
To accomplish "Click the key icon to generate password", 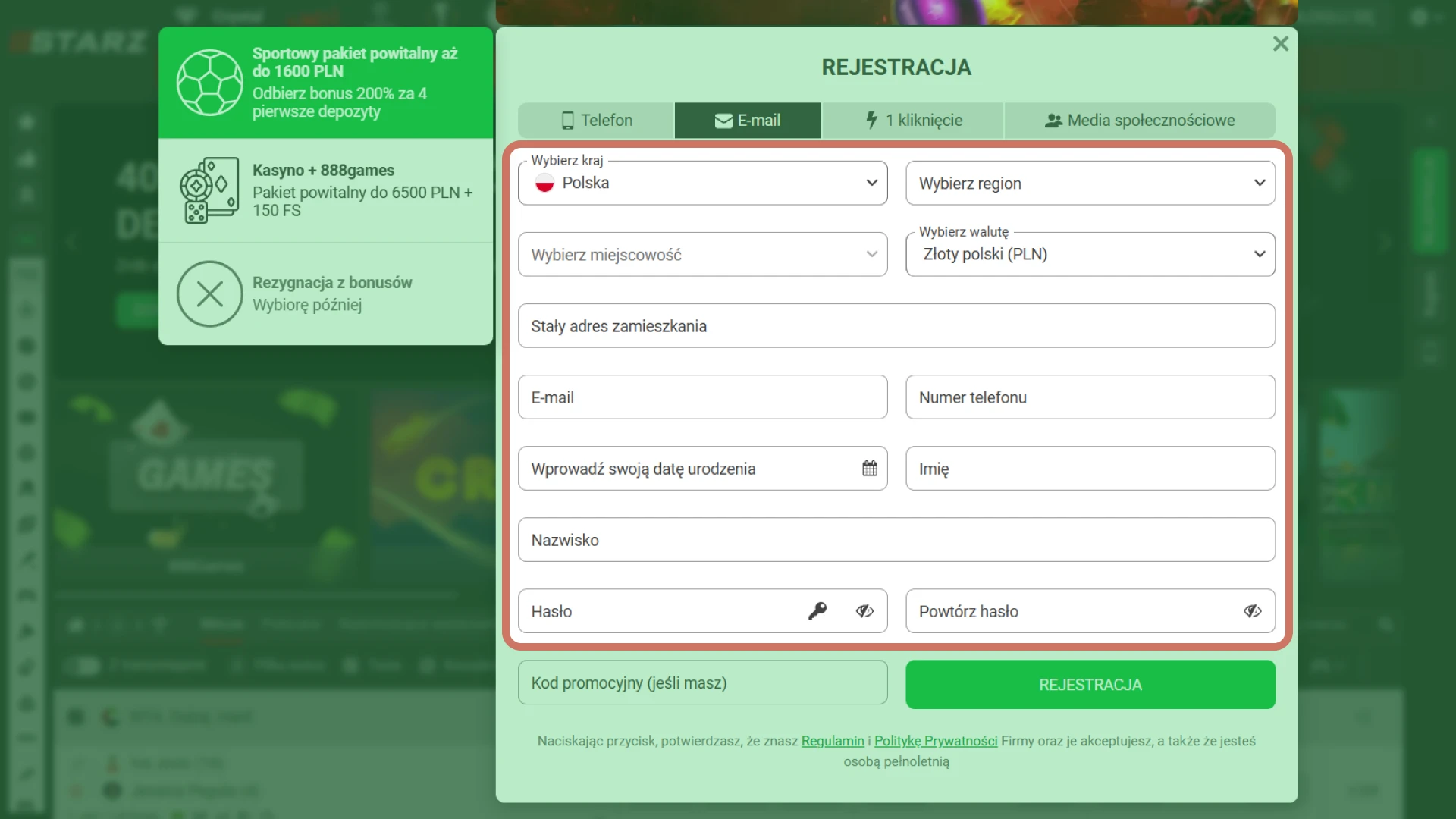I will pos(817,611).
